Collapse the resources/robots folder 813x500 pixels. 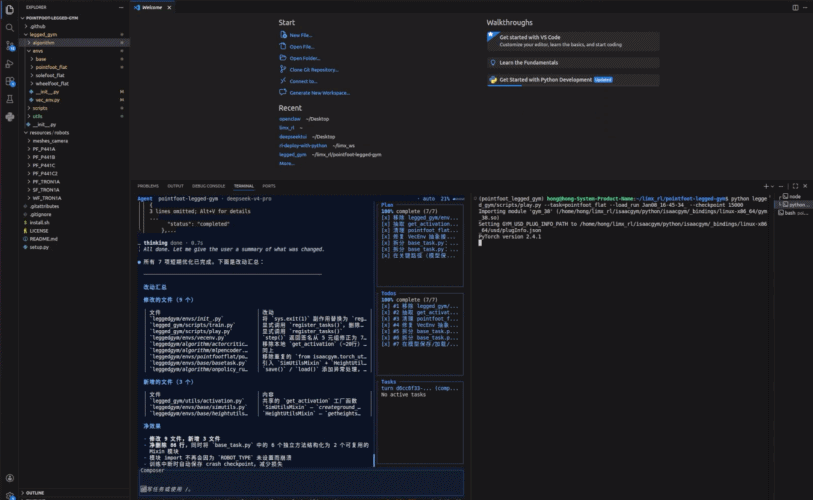(x=49, y=133)
